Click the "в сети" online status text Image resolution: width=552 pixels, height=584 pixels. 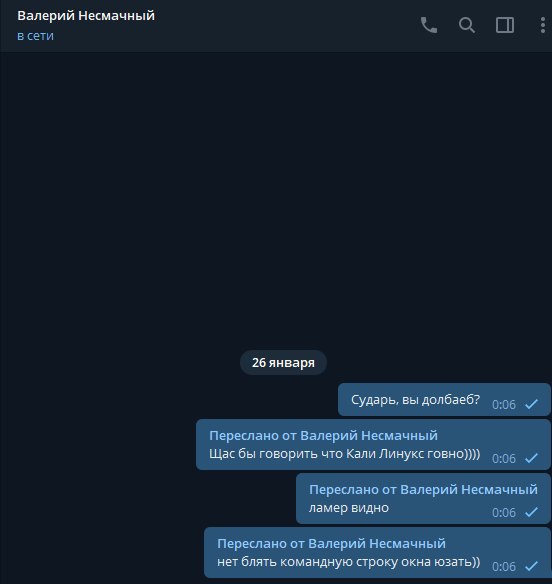point(35,36)
